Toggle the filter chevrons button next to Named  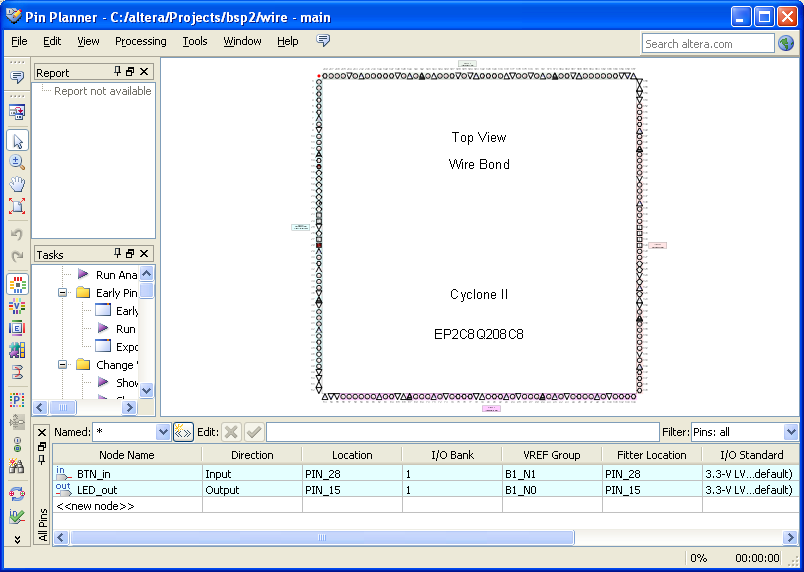pyautogui.click(x=183, y=432)
